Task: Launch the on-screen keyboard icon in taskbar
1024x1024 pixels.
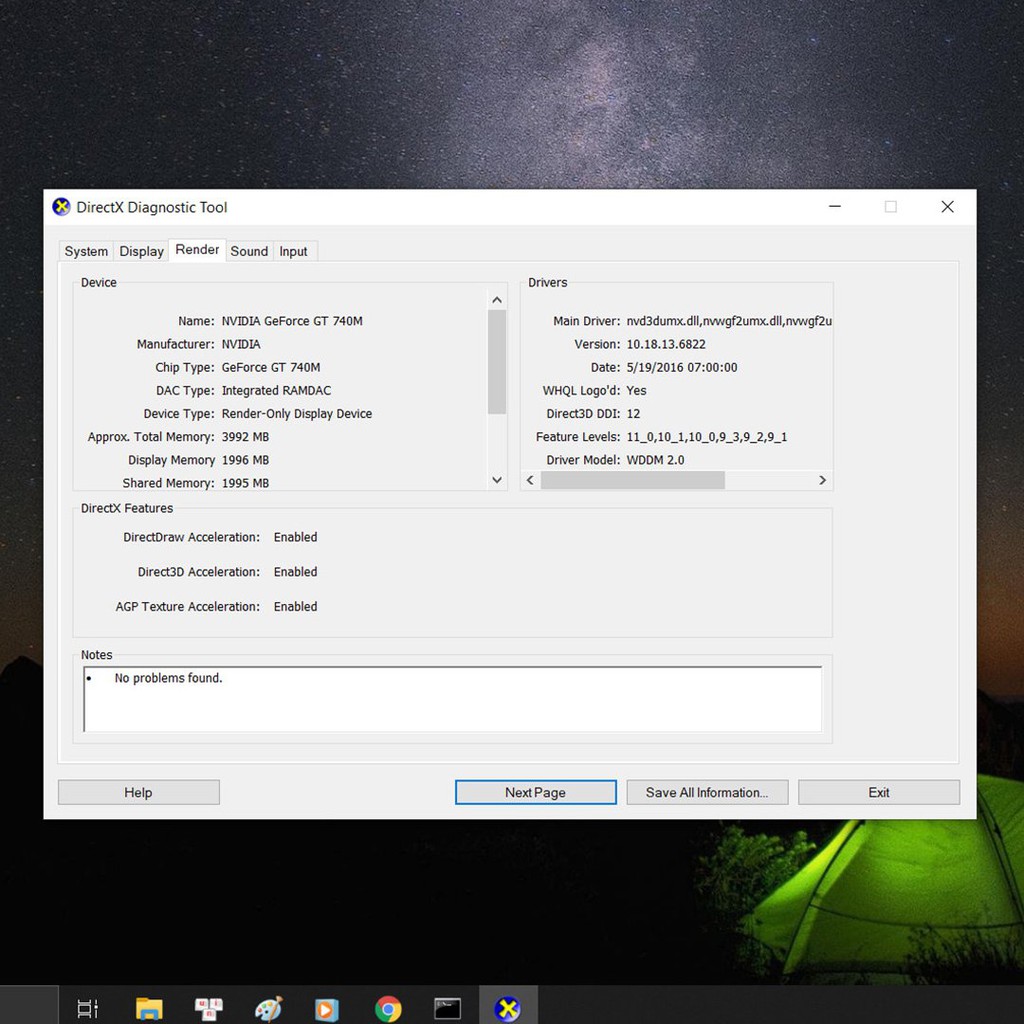Action: tap(209, 1008)
